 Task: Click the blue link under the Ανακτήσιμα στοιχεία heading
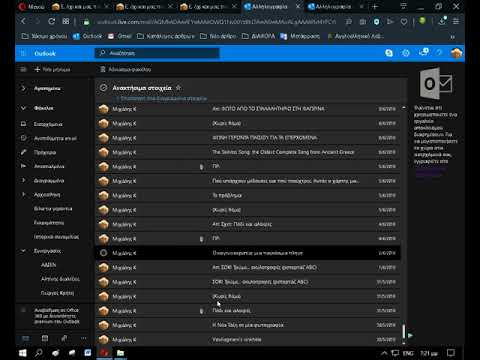tap(163, 98)
